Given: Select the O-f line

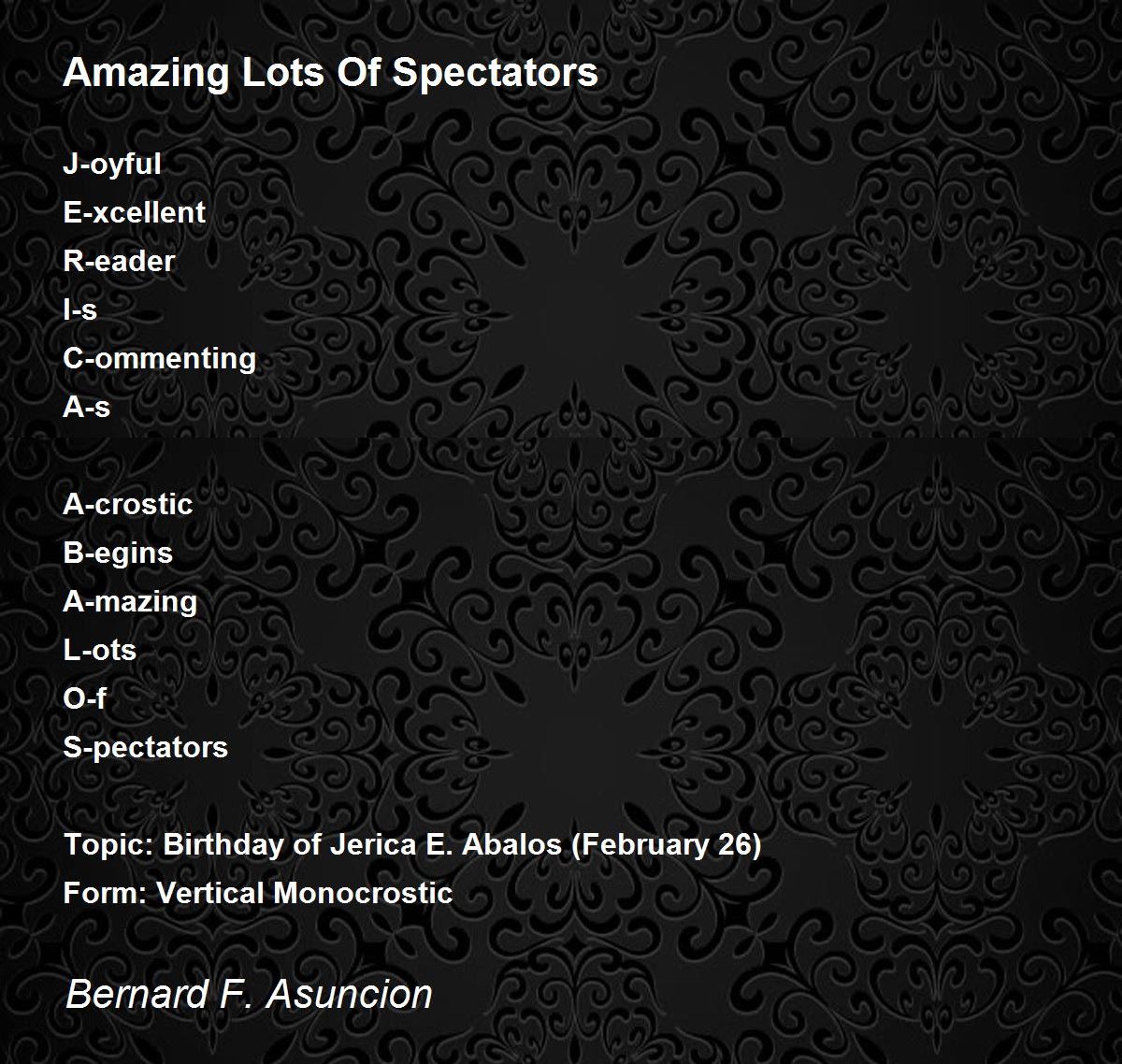Looking at the screenshot, I should coord(84,698).
